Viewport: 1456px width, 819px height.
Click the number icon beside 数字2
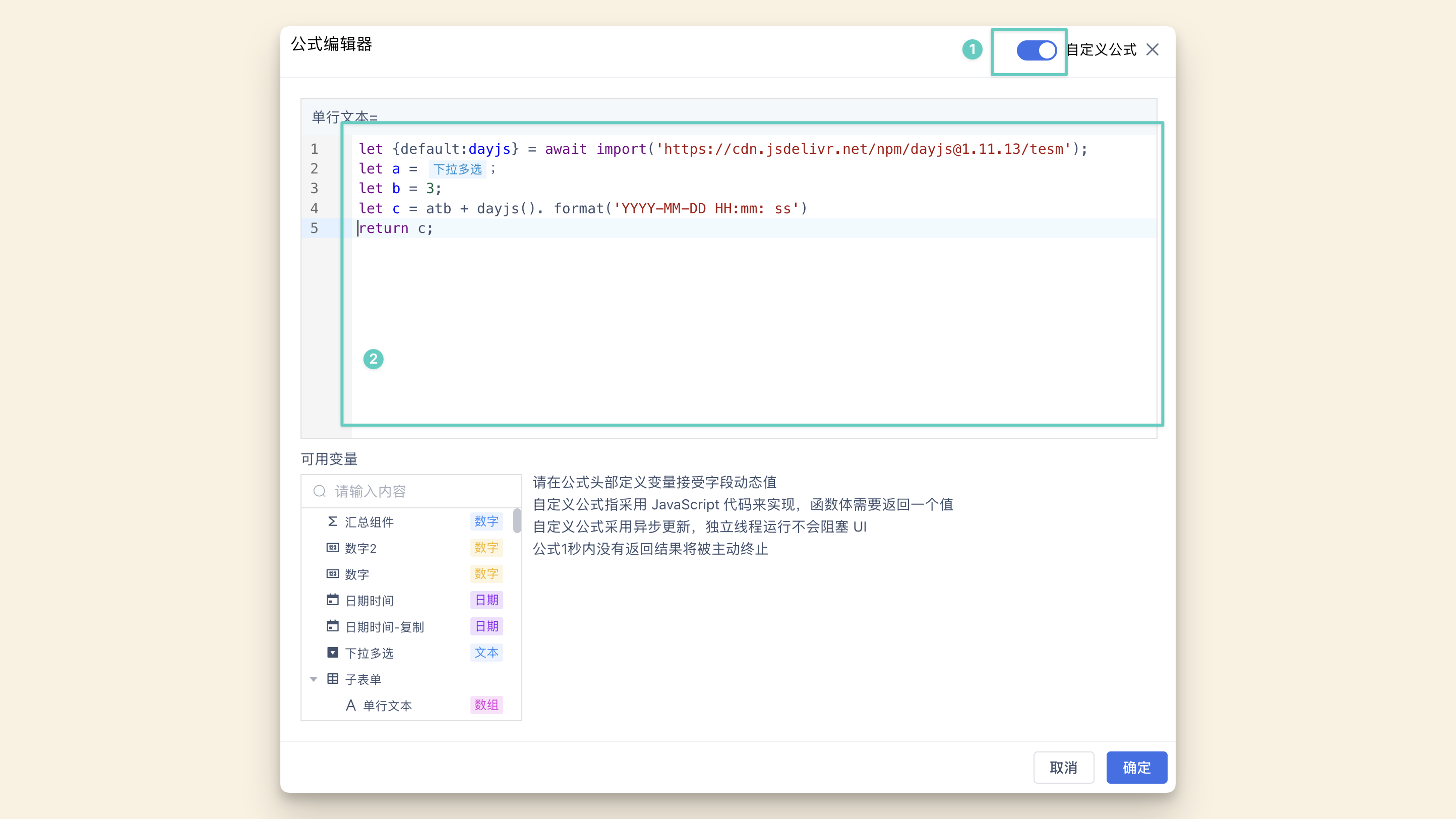(332, 547)
